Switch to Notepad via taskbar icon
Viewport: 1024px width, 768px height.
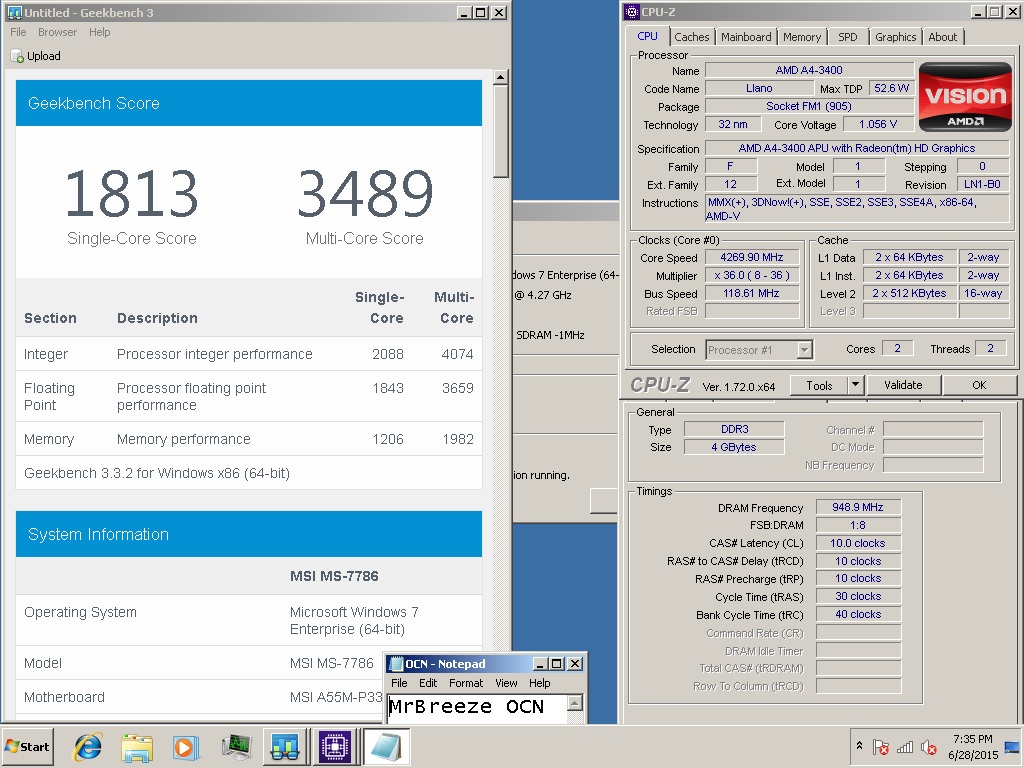(386, 746)
